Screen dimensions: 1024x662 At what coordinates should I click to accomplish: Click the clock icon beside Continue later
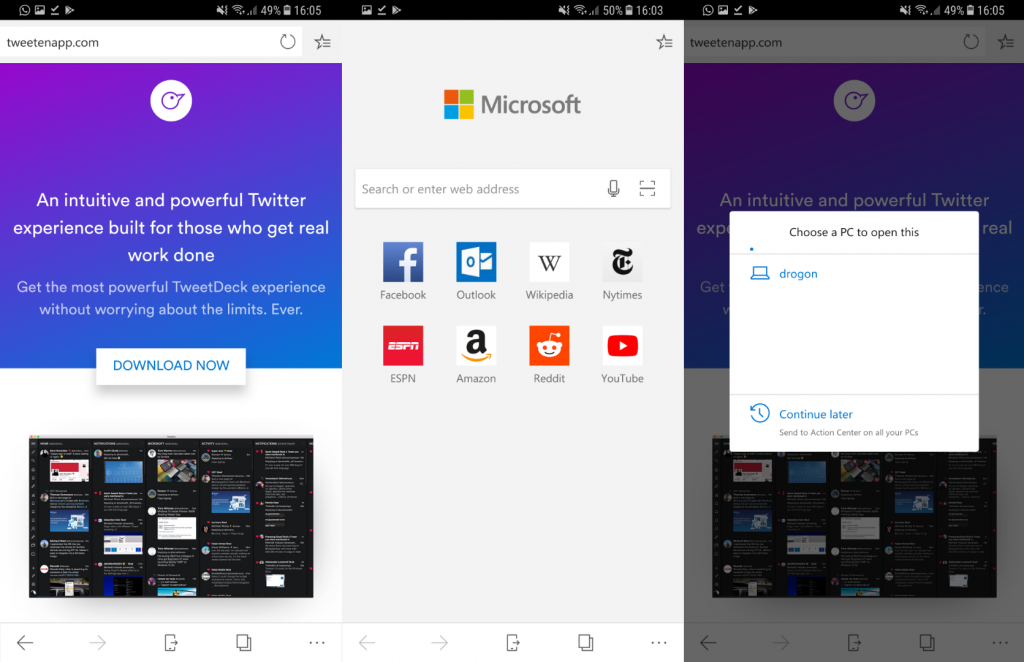click(760, 413)
